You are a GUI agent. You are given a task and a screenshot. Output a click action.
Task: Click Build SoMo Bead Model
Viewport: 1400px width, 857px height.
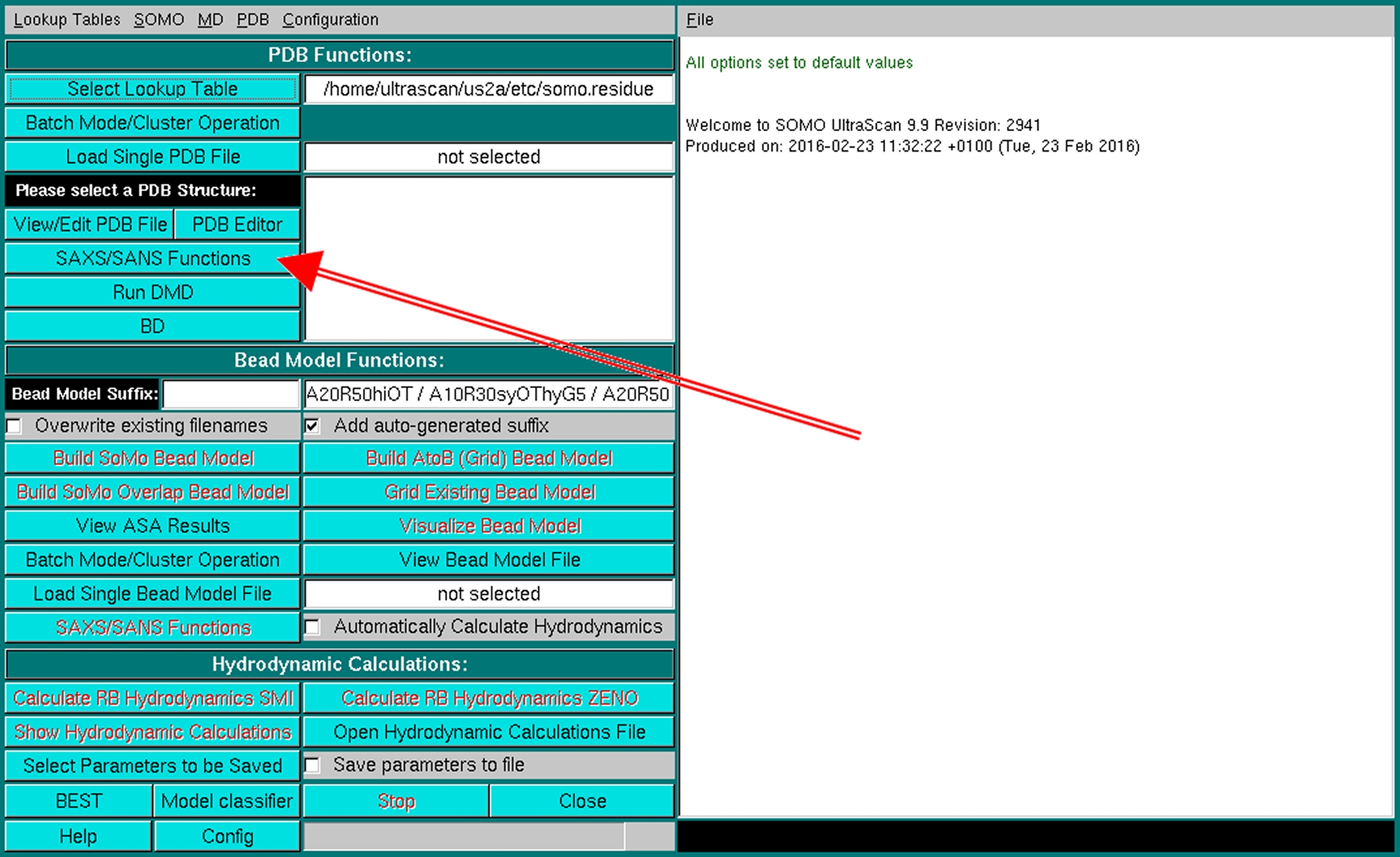(153, 458)
